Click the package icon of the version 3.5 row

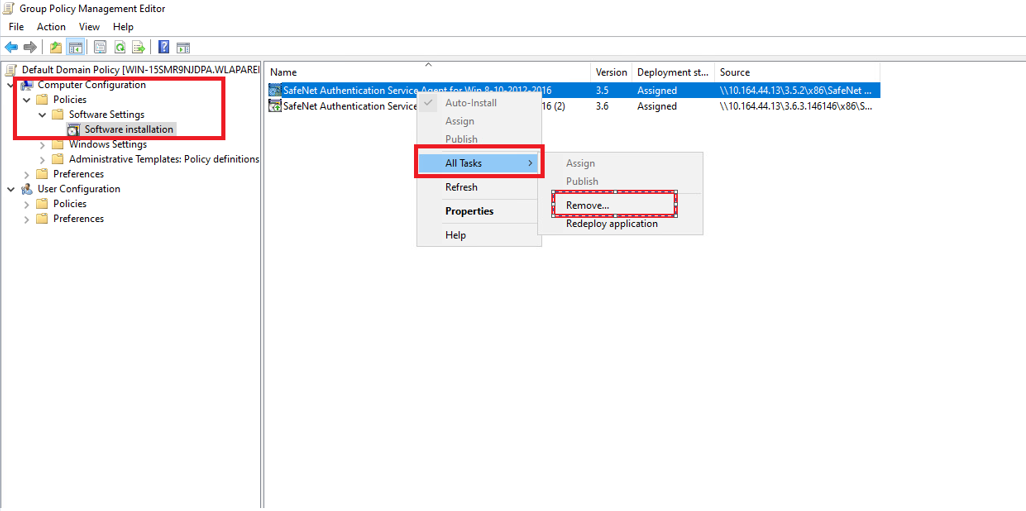point(275,90)
